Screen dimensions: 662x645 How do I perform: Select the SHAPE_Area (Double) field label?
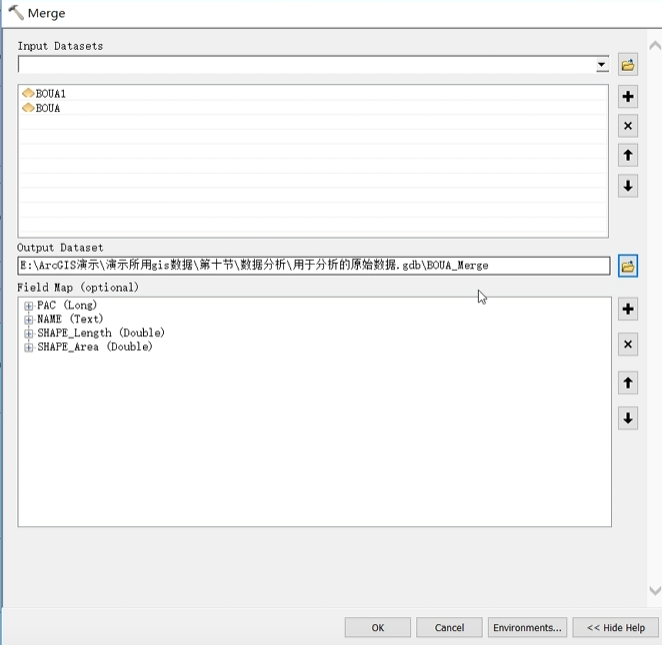pos(95,347)
